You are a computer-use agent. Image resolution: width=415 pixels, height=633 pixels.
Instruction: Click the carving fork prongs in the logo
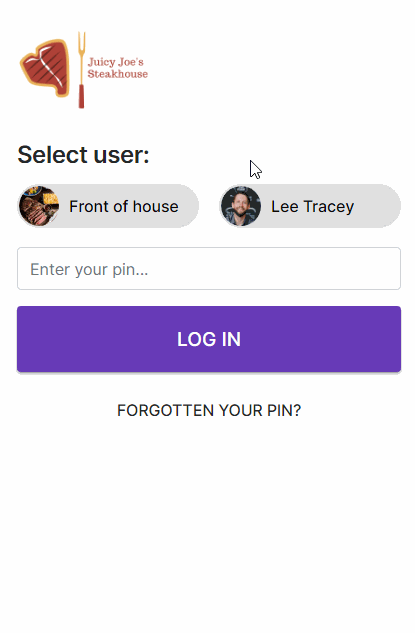click(82, 44)
